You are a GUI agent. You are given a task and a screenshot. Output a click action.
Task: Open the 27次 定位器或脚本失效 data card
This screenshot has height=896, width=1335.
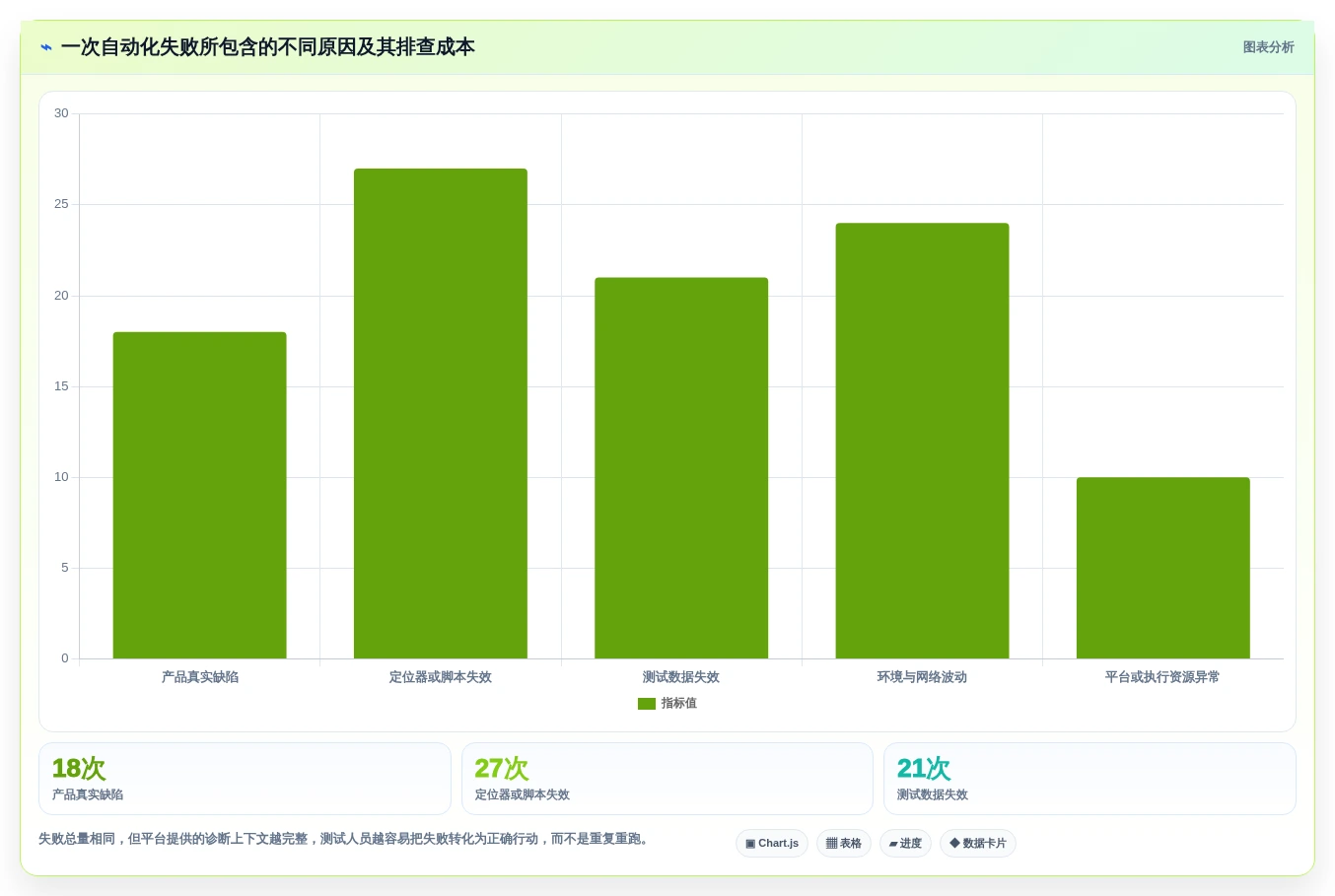(x=667, y=779)
